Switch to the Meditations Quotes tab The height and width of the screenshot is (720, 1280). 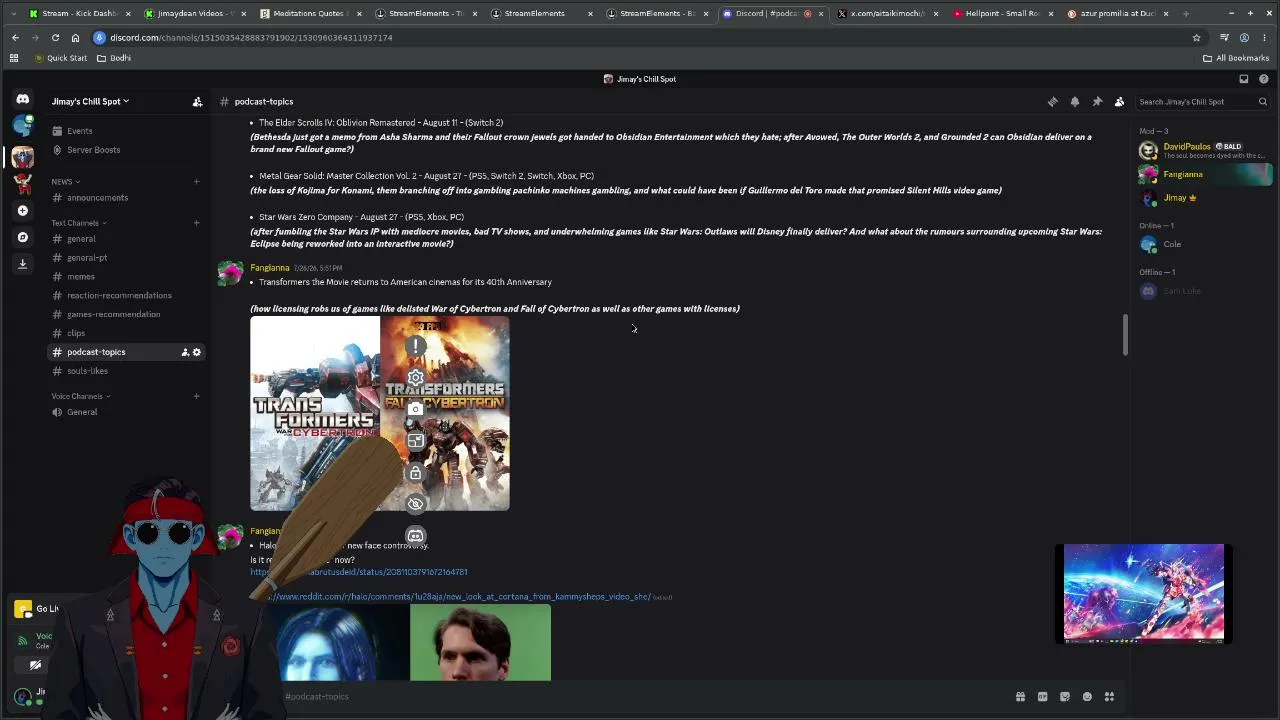click(x=309, y=14)
